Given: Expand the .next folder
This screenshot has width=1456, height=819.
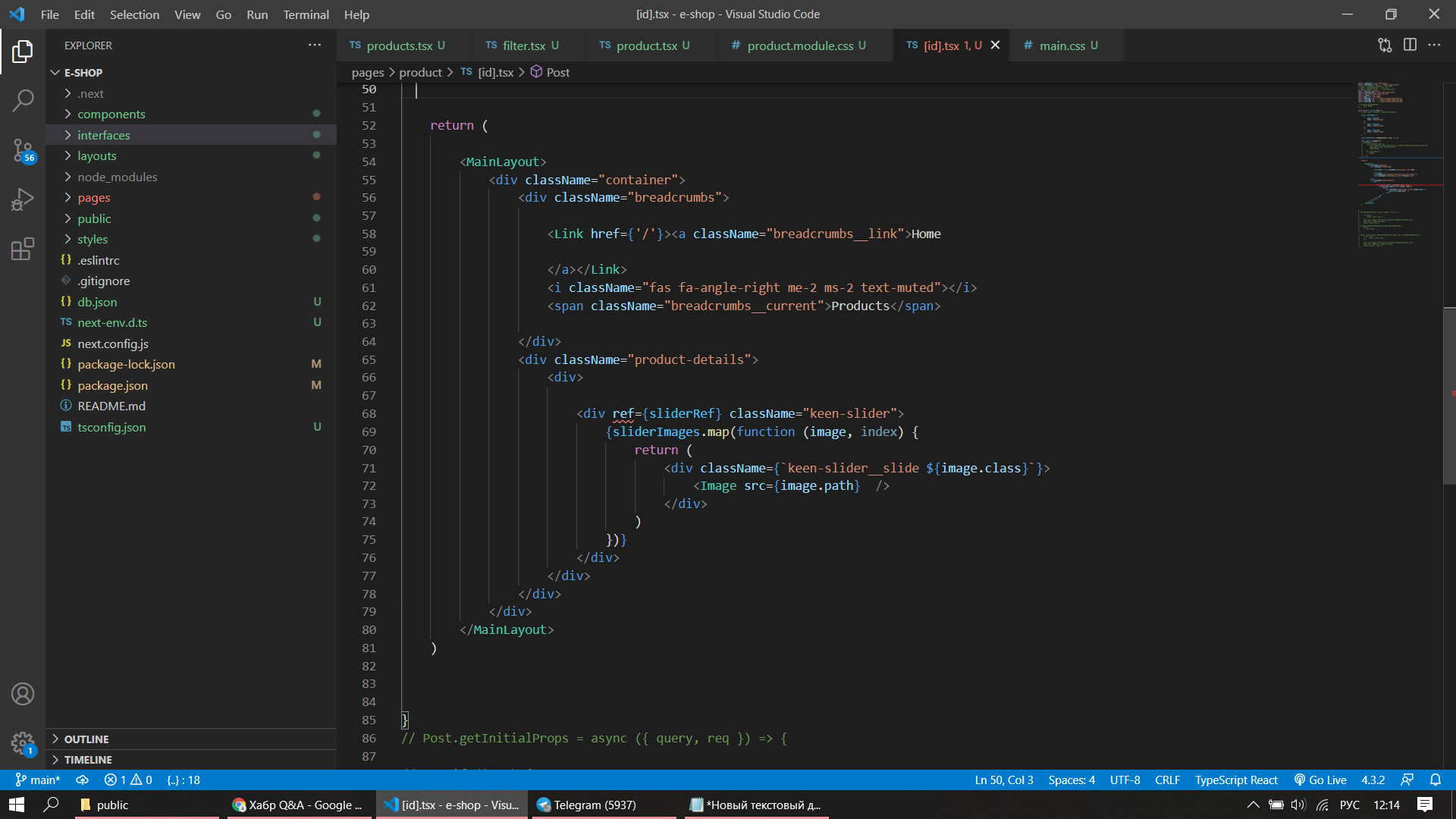Looking at the screenshot, I should [191, 93].
